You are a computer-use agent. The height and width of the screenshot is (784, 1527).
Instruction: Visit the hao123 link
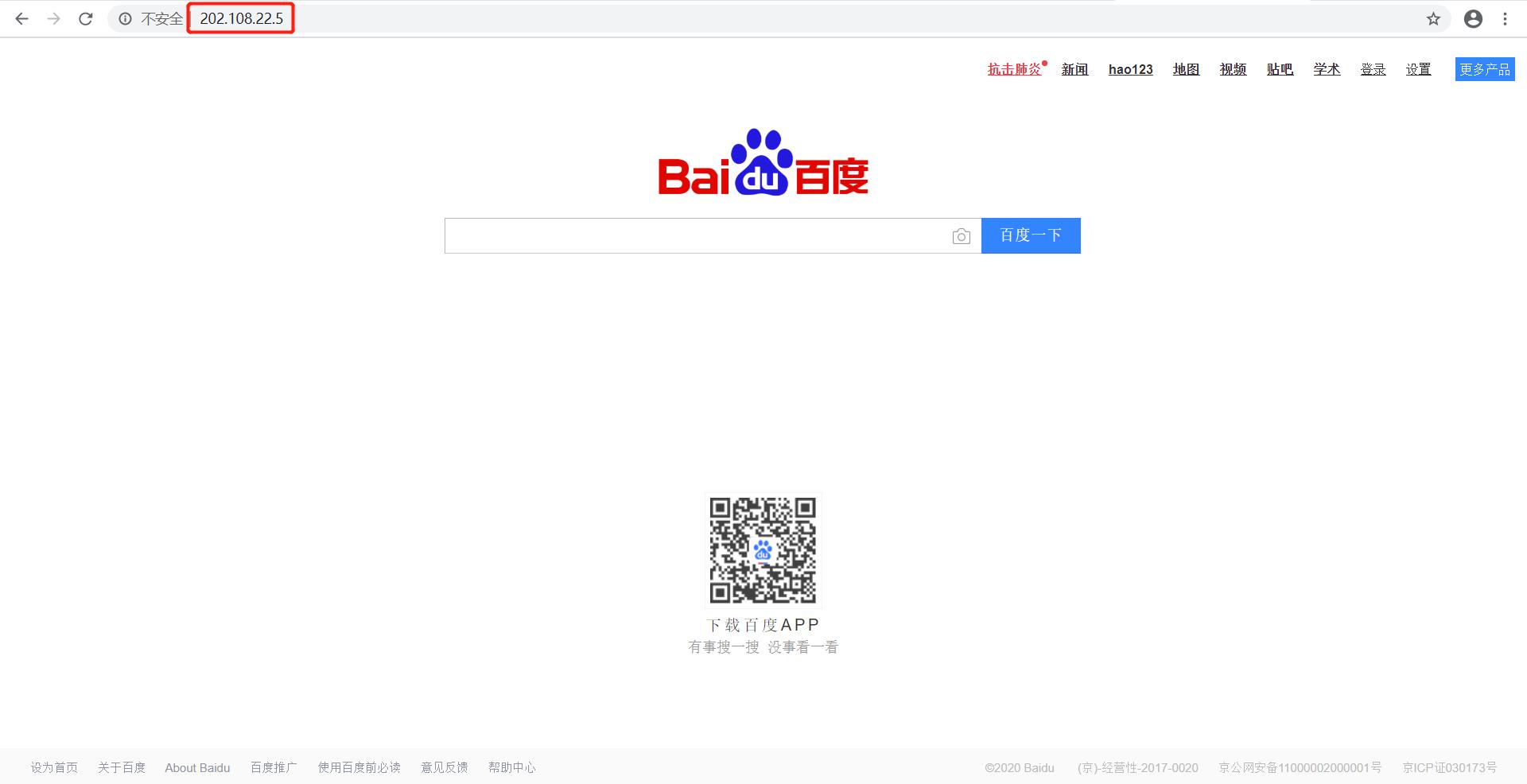[1130, 69]
